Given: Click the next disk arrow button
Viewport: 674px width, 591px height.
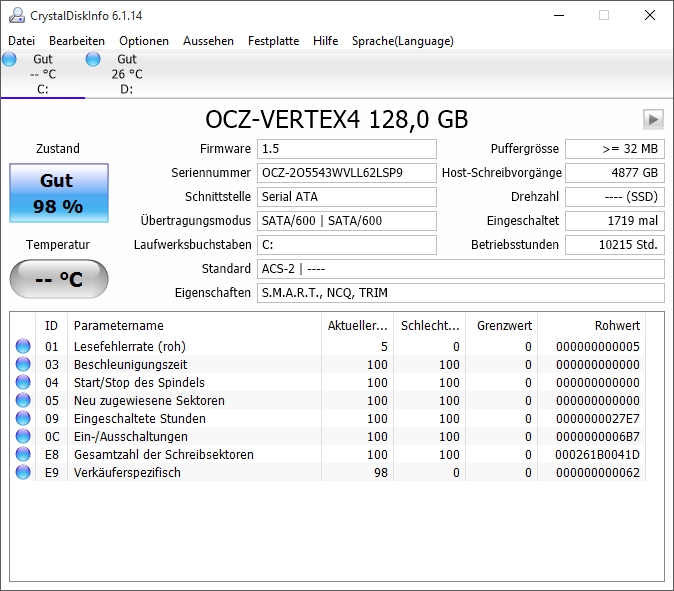Looking at the screenshot, I should pyautogui.click(x=653, y=119).
